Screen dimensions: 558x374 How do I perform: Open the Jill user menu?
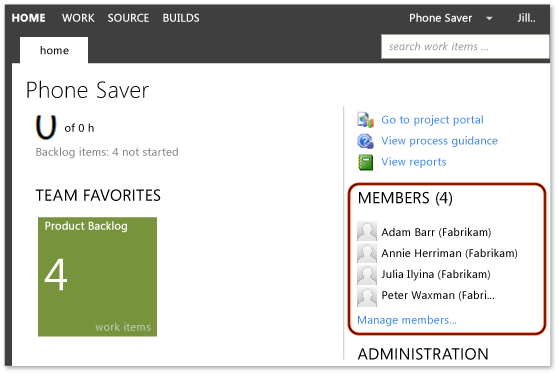click(526, 18)
